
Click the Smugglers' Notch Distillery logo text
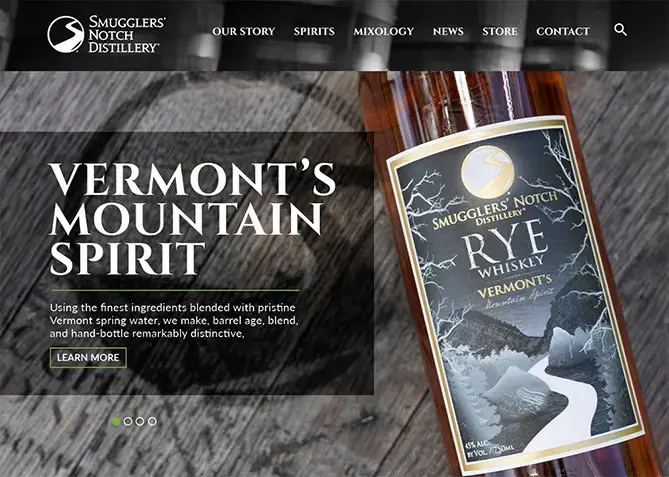pos(127,34)
